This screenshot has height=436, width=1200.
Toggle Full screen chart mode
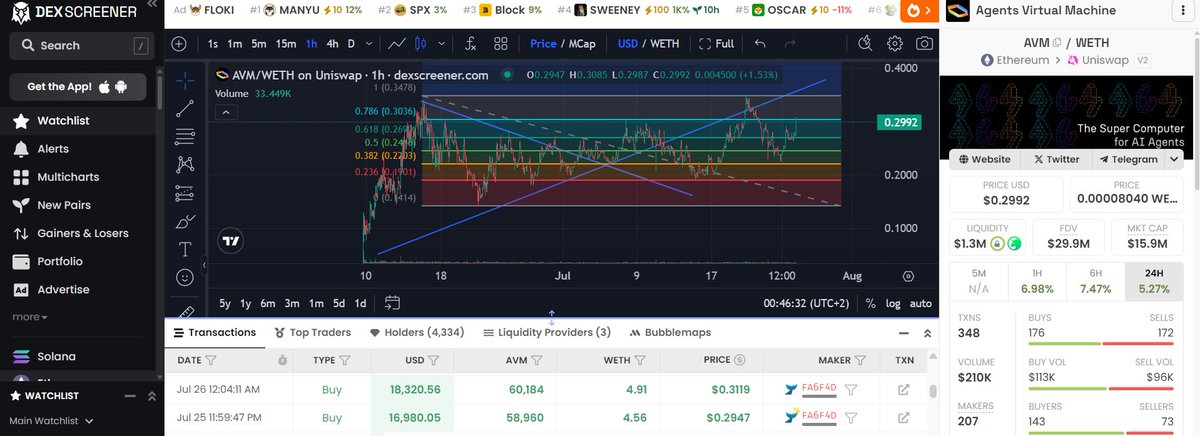(716, 44)
